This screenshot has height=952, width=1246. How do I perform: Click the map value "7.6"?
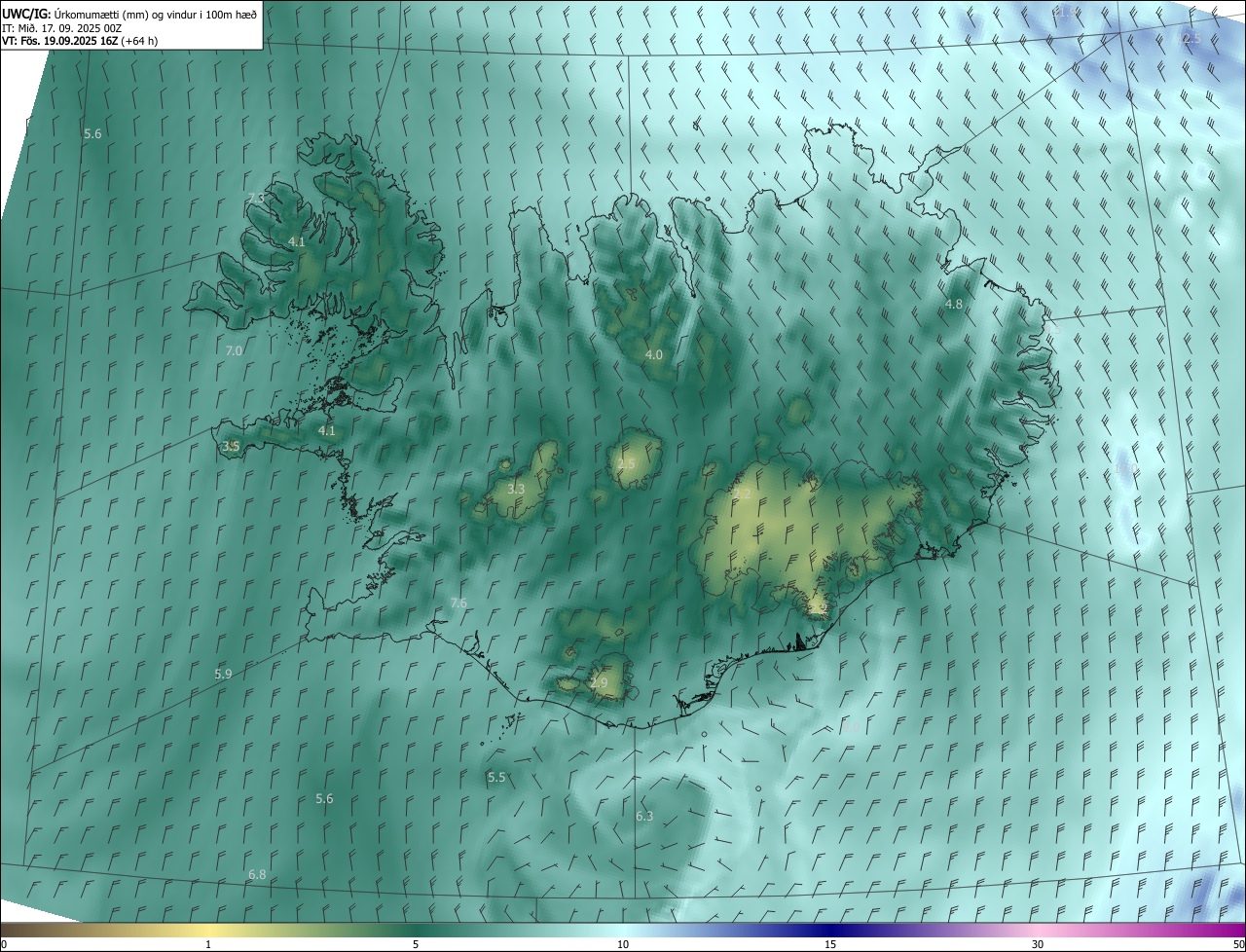[x=458, y=604]
